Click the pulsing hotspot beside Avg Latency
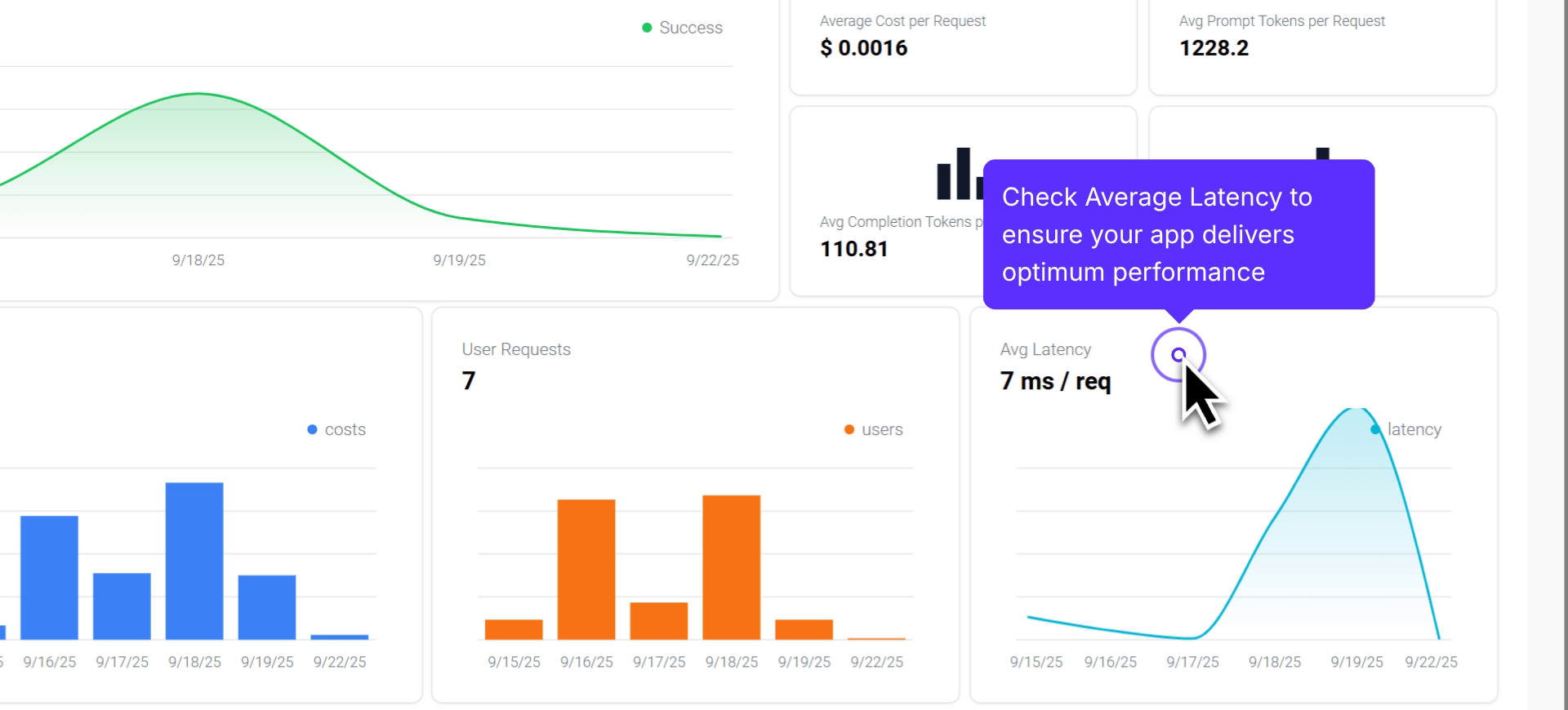Screen dimensions: 1568x710 [x=1178, y=355]
